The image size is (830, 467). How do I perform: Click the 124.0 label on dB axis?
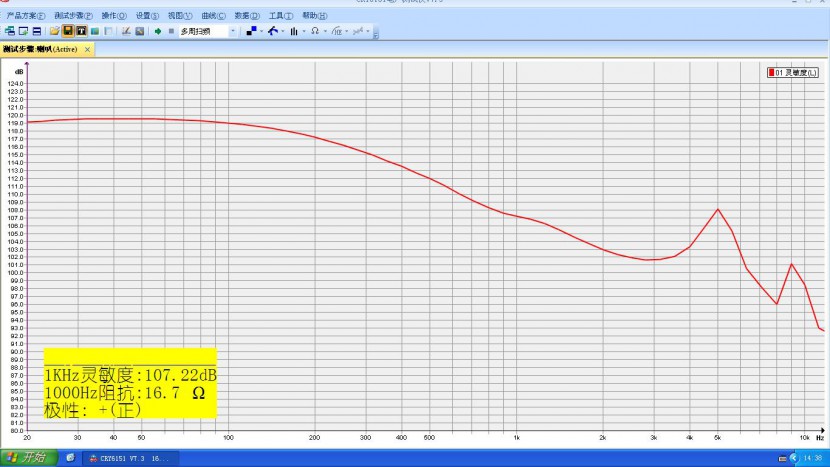tap(15, 84)
